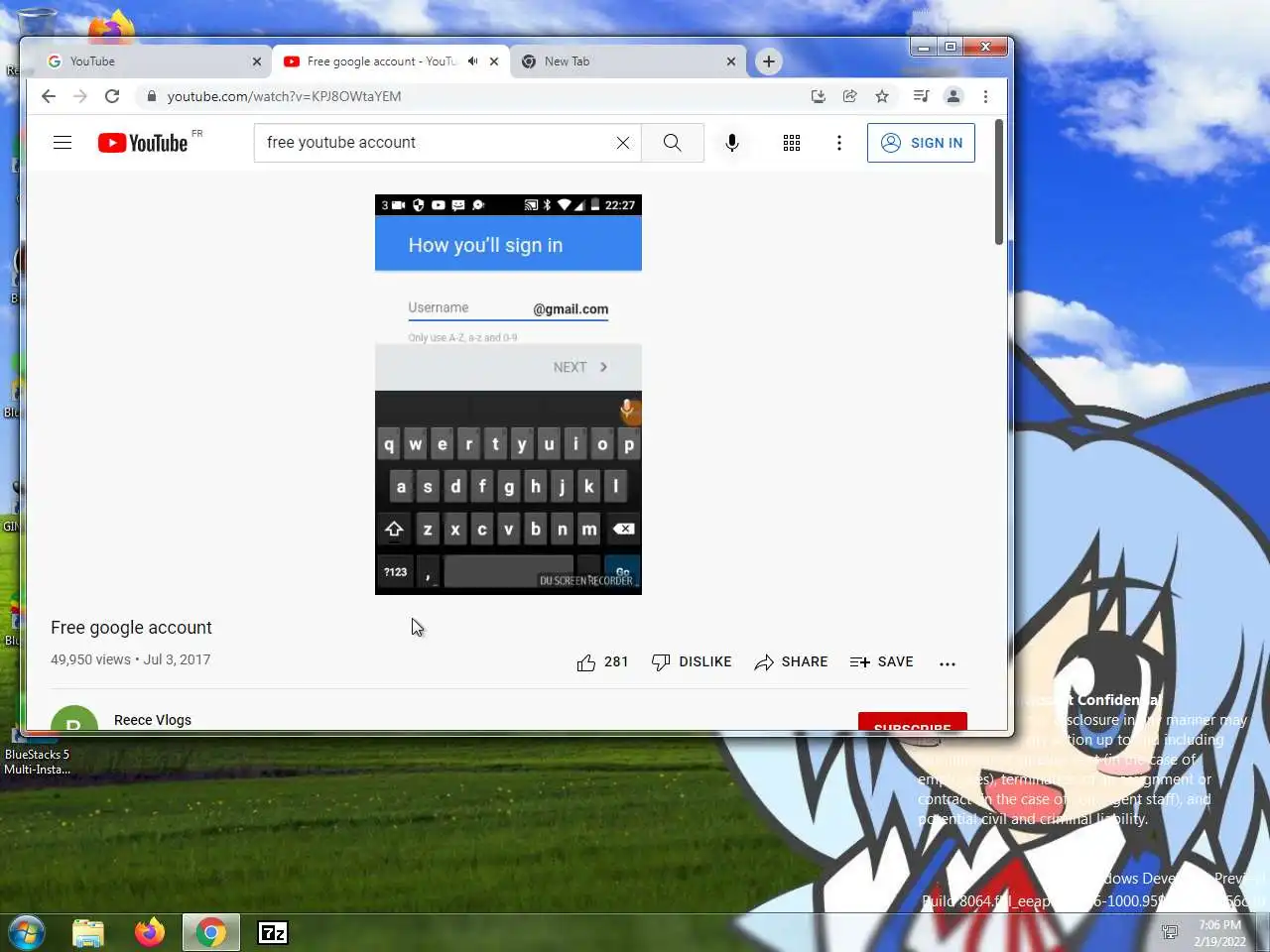Click the network tray icon
This screenshot has height=952, width=1270.
[1170, 932]
